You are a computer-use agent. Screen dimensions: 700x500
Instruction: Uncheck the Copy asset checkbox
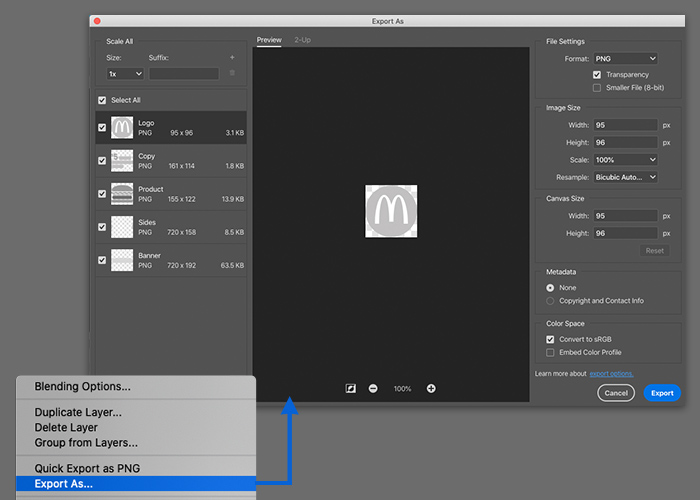point(102,161)
